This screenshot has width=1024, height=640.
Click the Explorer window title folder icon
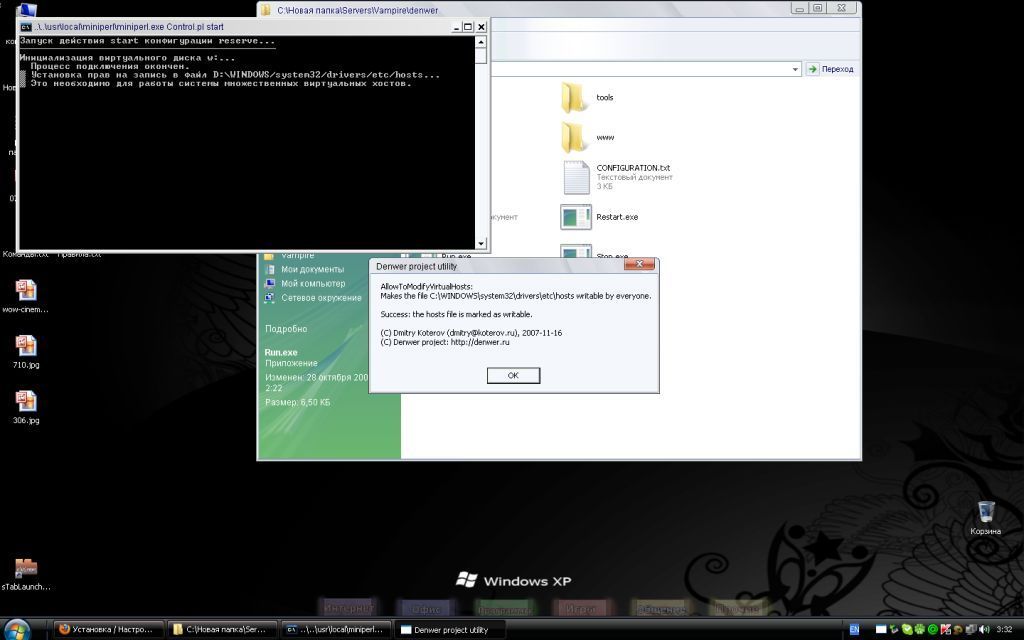pyautogui.click(x=266, y=10)
